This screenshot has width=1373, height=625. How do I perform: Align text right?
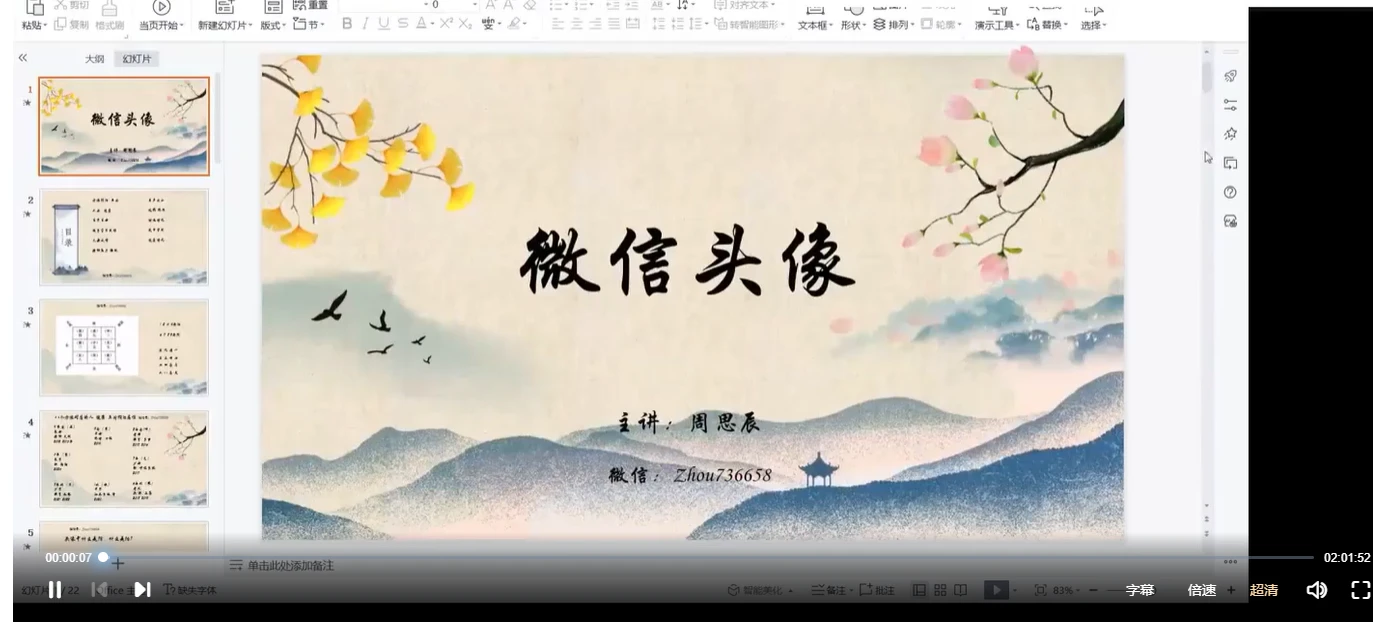pyautogui.click(x=596, y=24)
